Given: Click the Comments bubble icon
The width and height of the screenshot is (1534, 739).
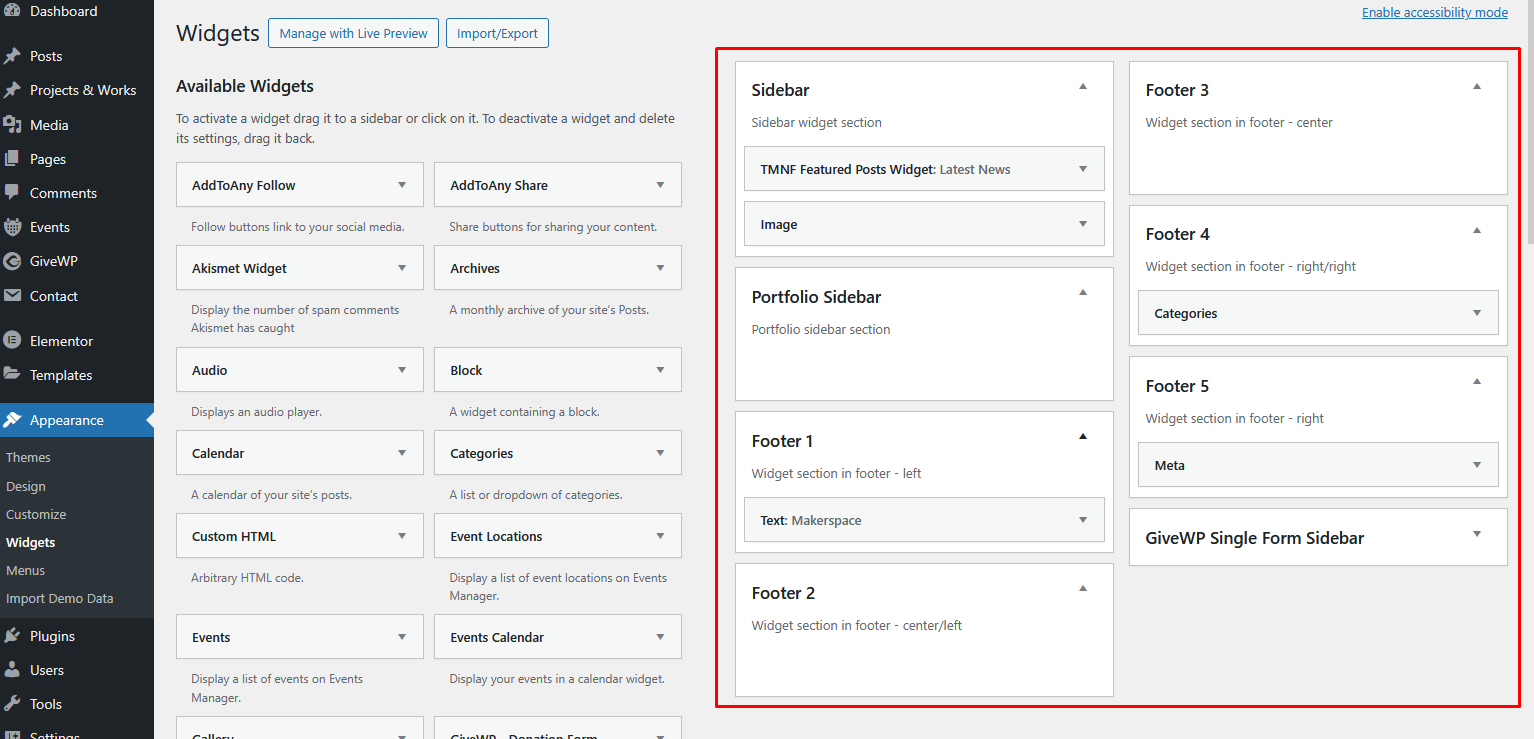Looking at the screenshot, I should [12, 192].
